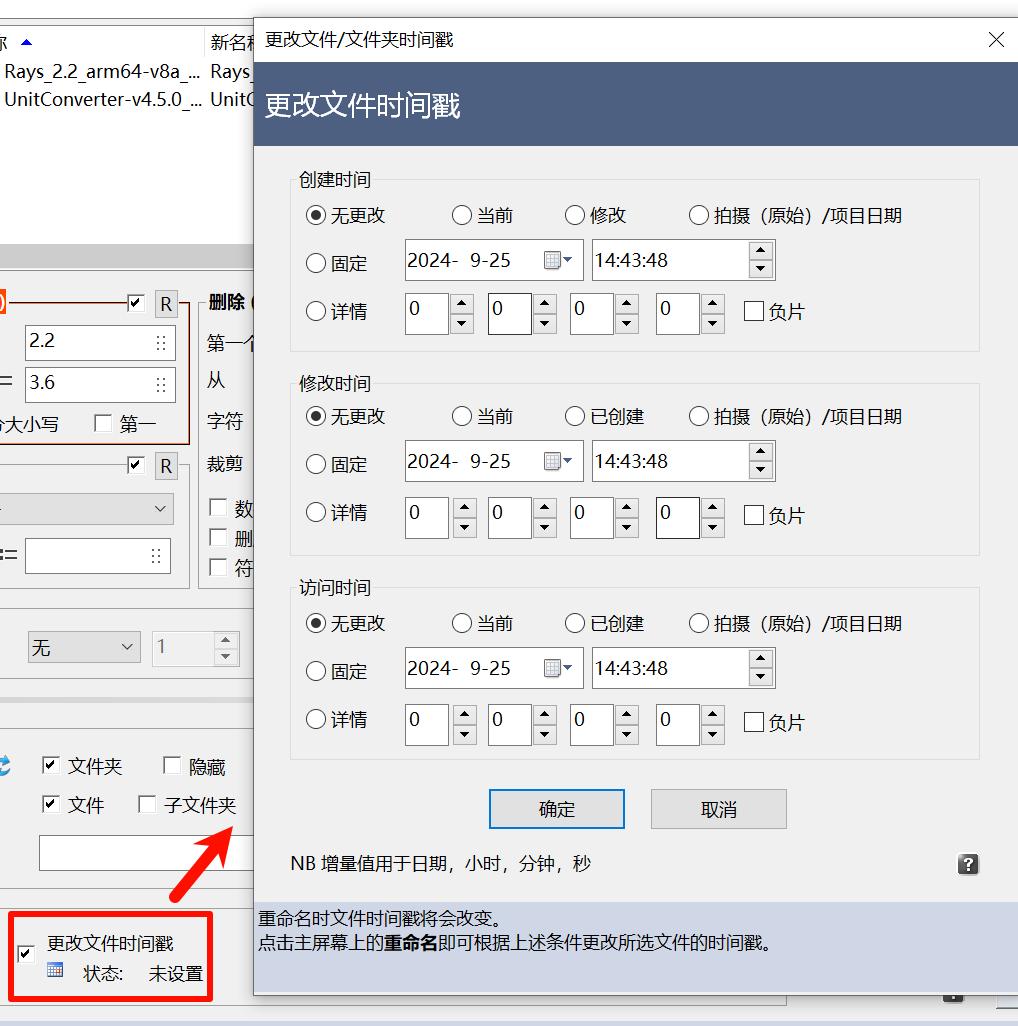
Task: Click up arrow on 创建时间 time spinner
Action: point(760,252)
